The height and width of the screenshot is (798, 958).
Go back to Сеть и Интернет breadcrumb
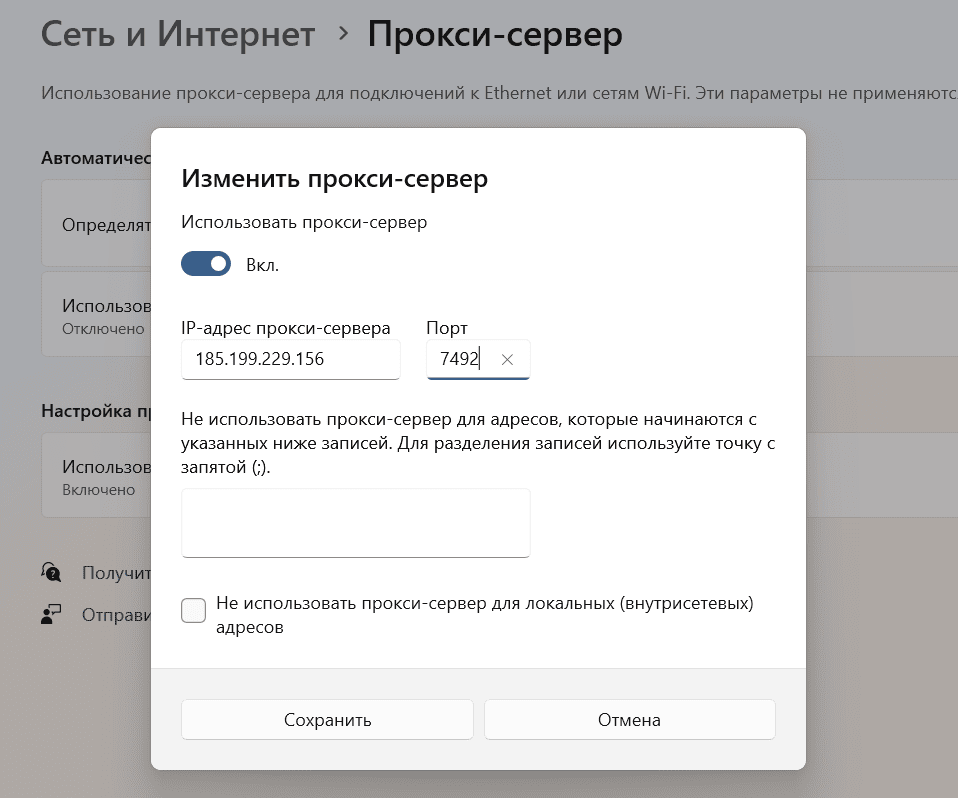(178, 34)
